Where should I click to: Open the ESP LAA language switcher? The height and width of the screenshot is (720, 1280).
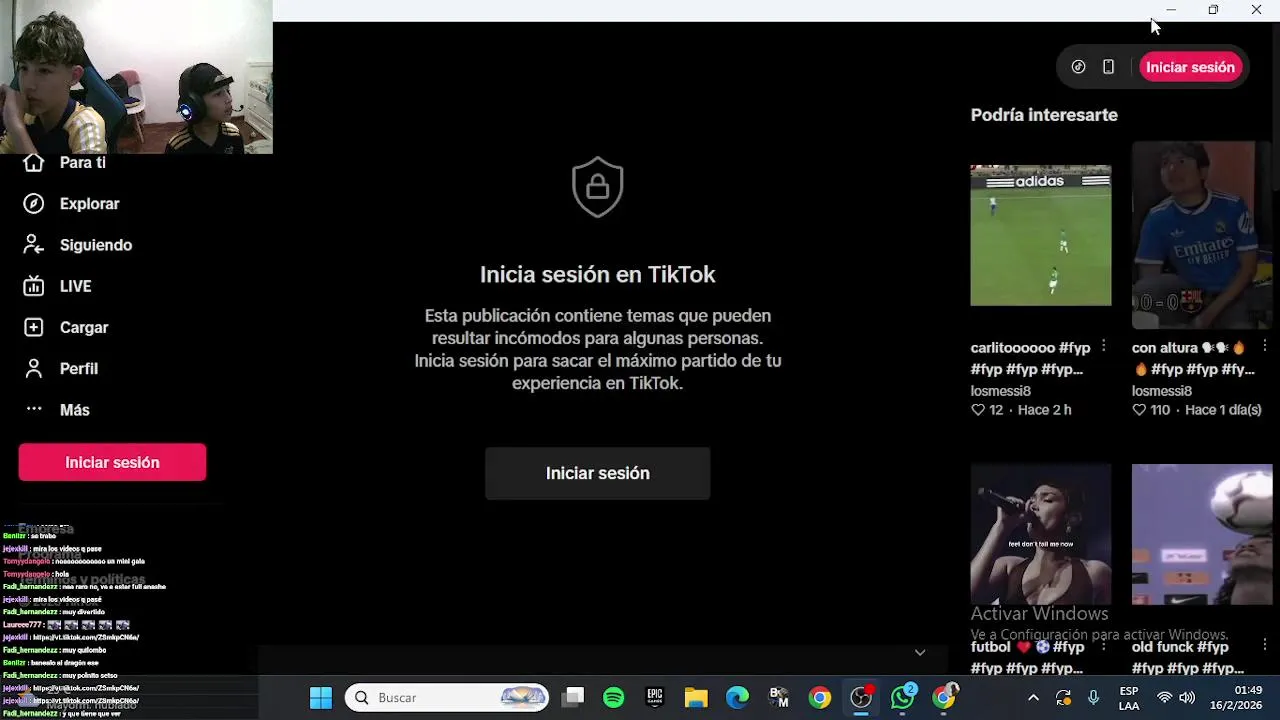coord(1129,698)
